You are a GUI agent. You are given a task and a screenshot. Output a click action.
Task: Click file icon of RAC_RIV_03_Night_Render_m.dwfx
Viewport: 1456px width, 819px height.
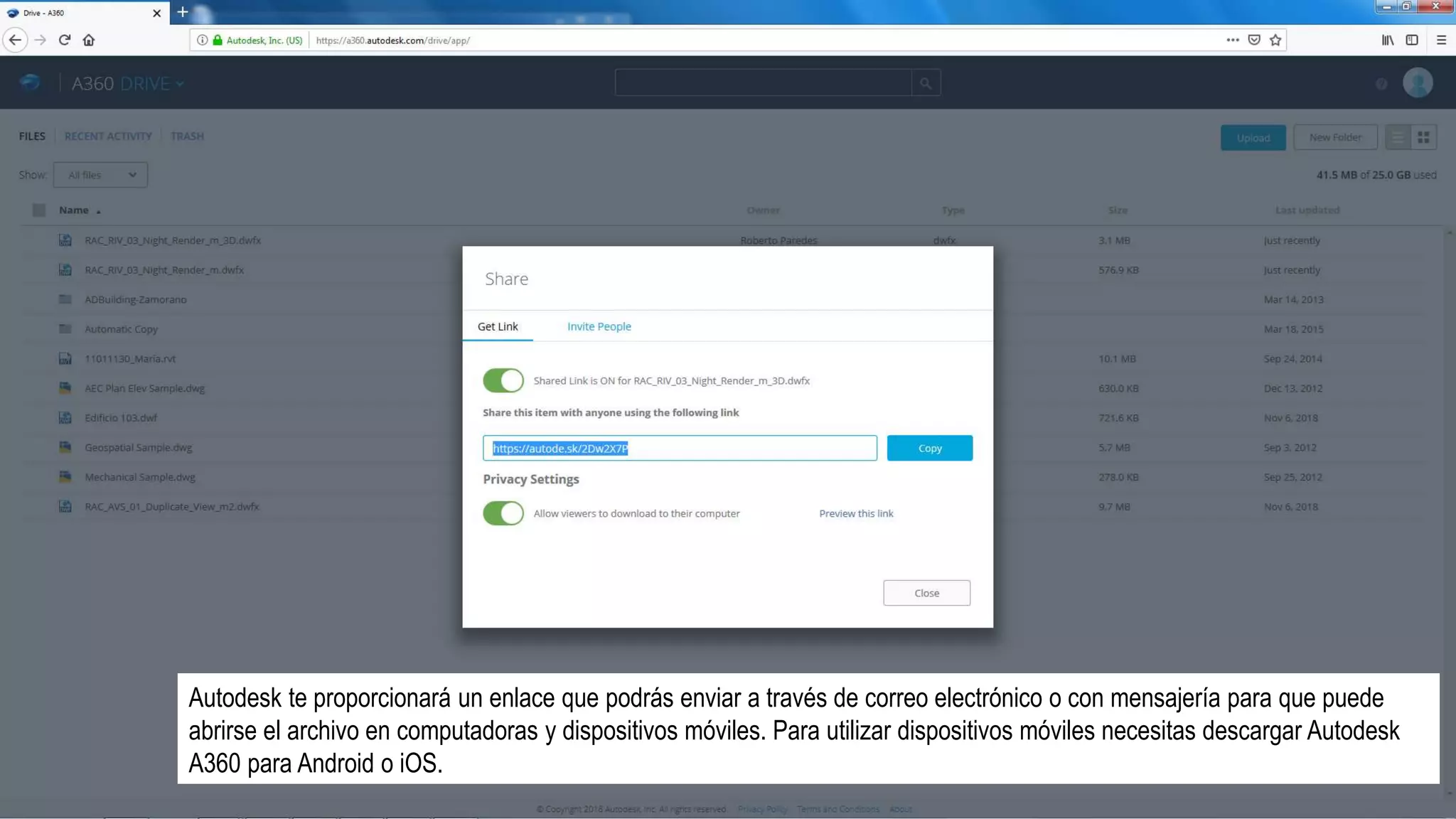[x=65, y=269]
